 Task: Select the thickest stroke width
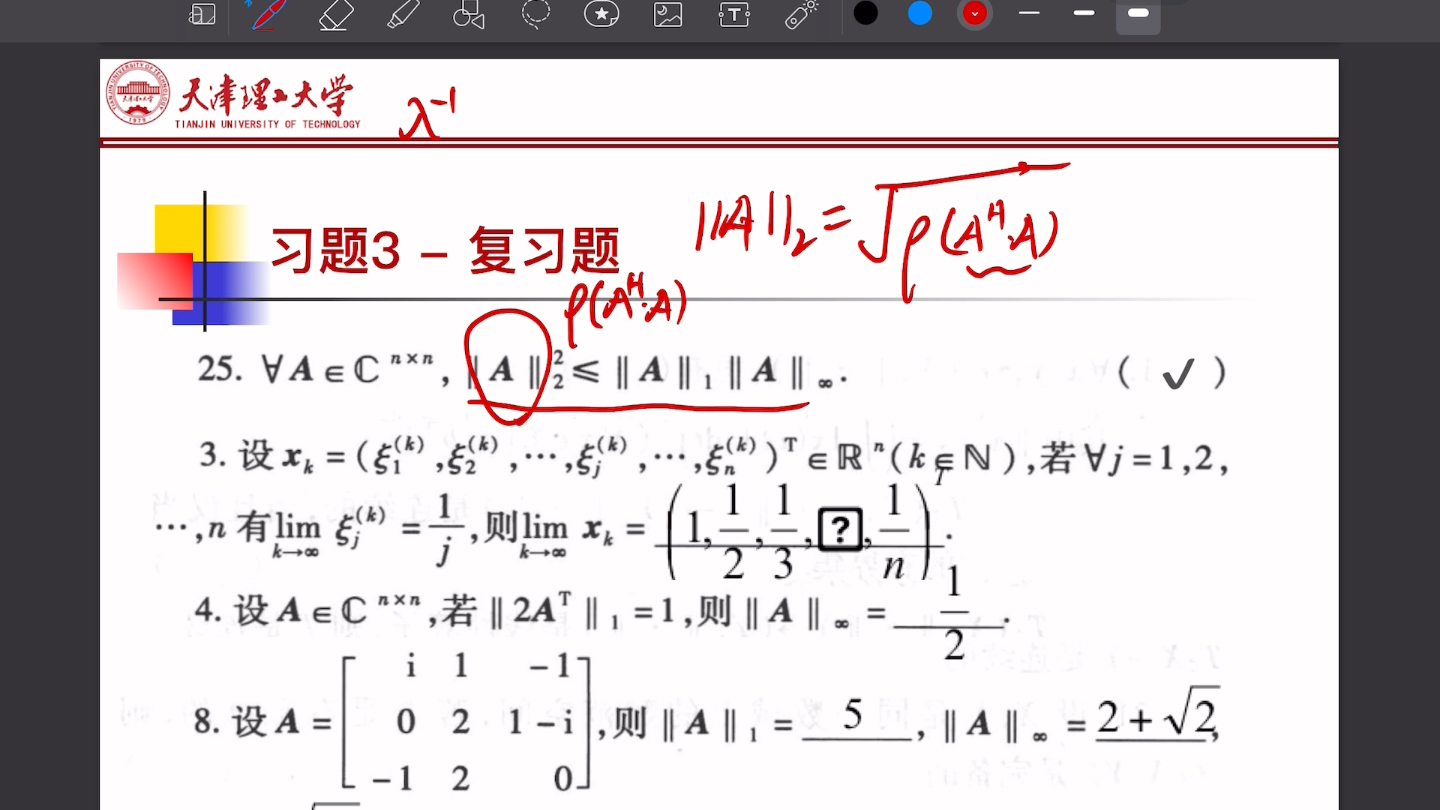1138,13
